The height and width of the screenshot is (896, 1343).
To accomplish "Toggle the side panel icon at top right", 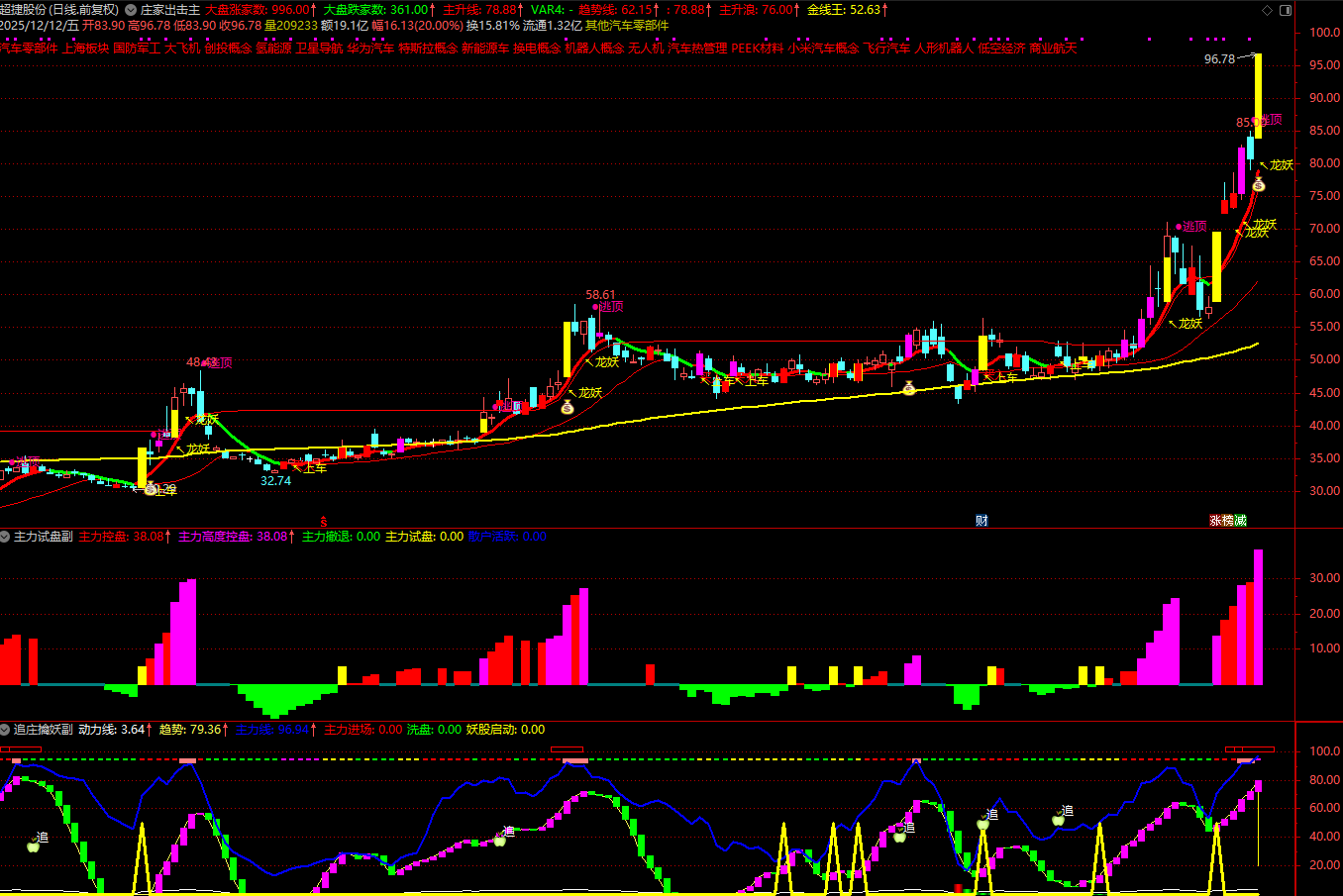I will pos(1286,10).
